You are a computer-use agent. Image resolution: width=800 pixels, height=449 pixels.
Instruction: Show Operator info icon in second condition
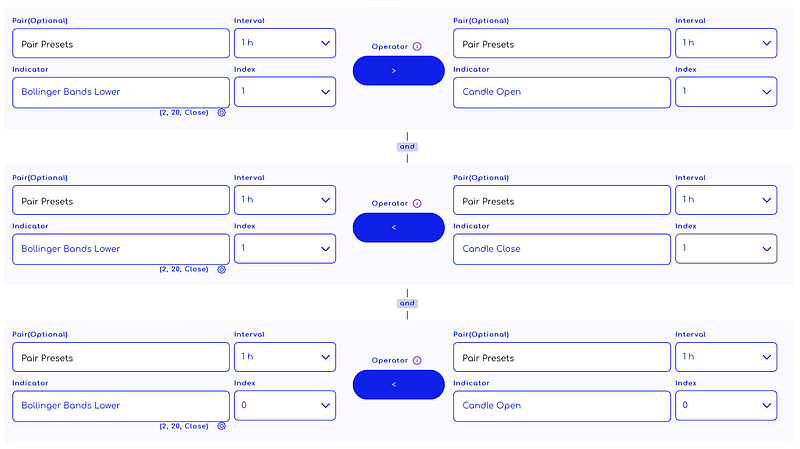click(417, 203)
